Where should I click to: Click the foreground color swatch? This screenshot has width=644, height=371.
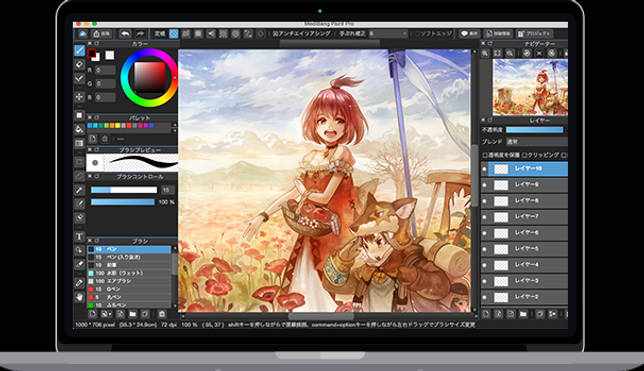pos(92,53)
